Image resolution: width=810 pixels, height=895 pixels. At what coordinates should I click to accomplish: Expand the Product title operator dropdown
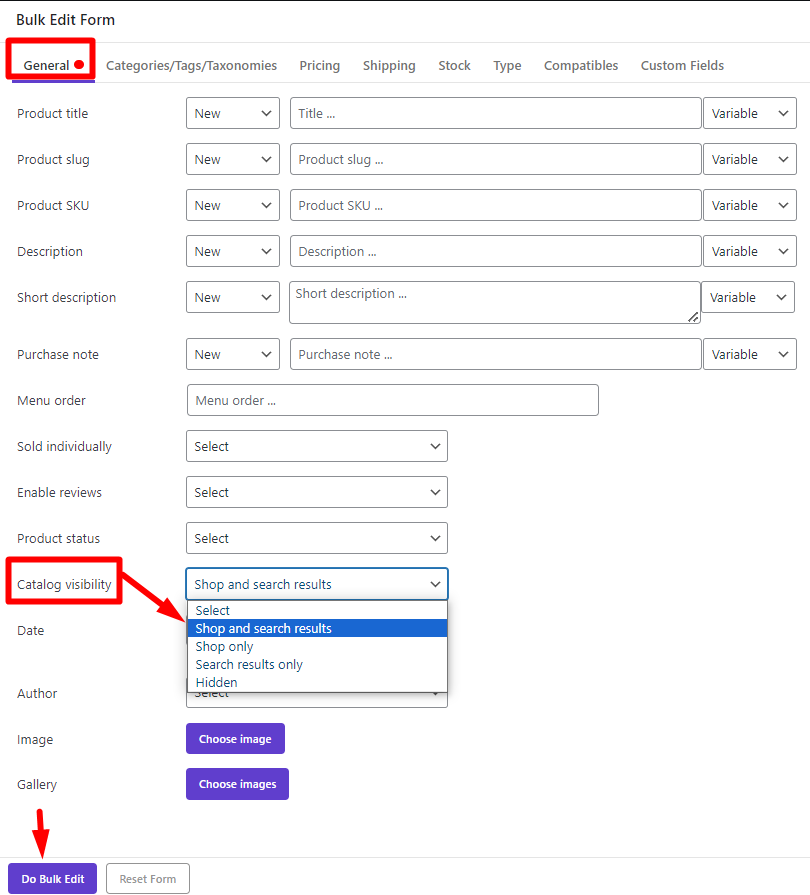(233, 113)
